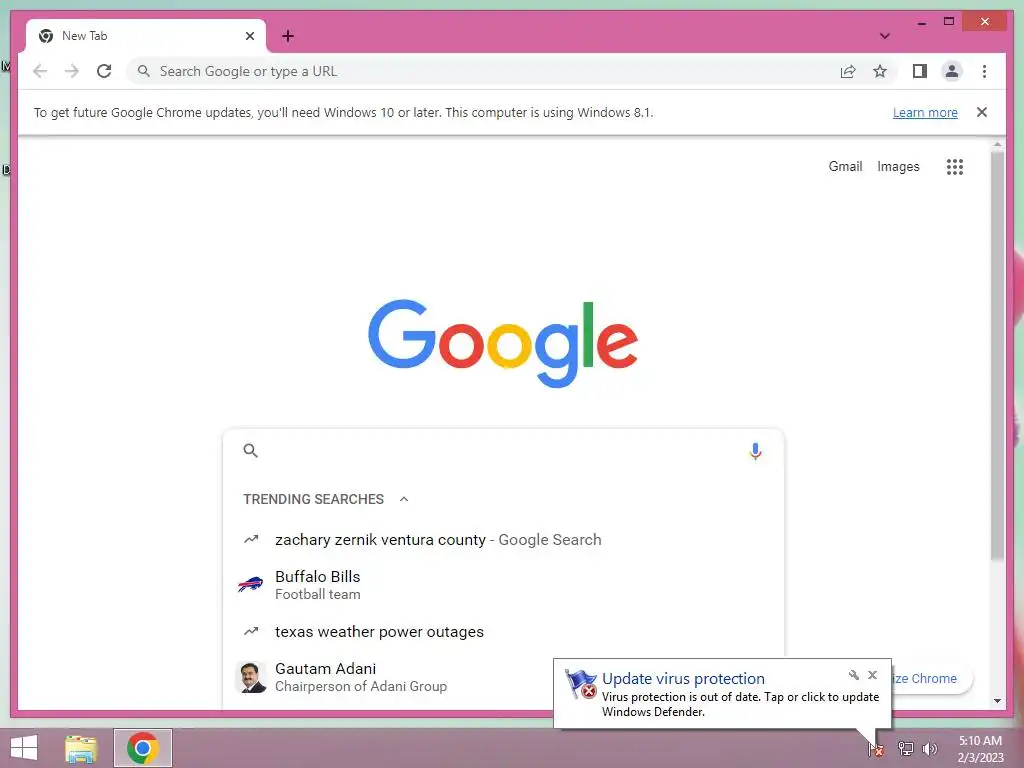Viewport: 1024px width, 768px height.
Task: Click the magnifier icon in Google search box
Action: [251, 451]
